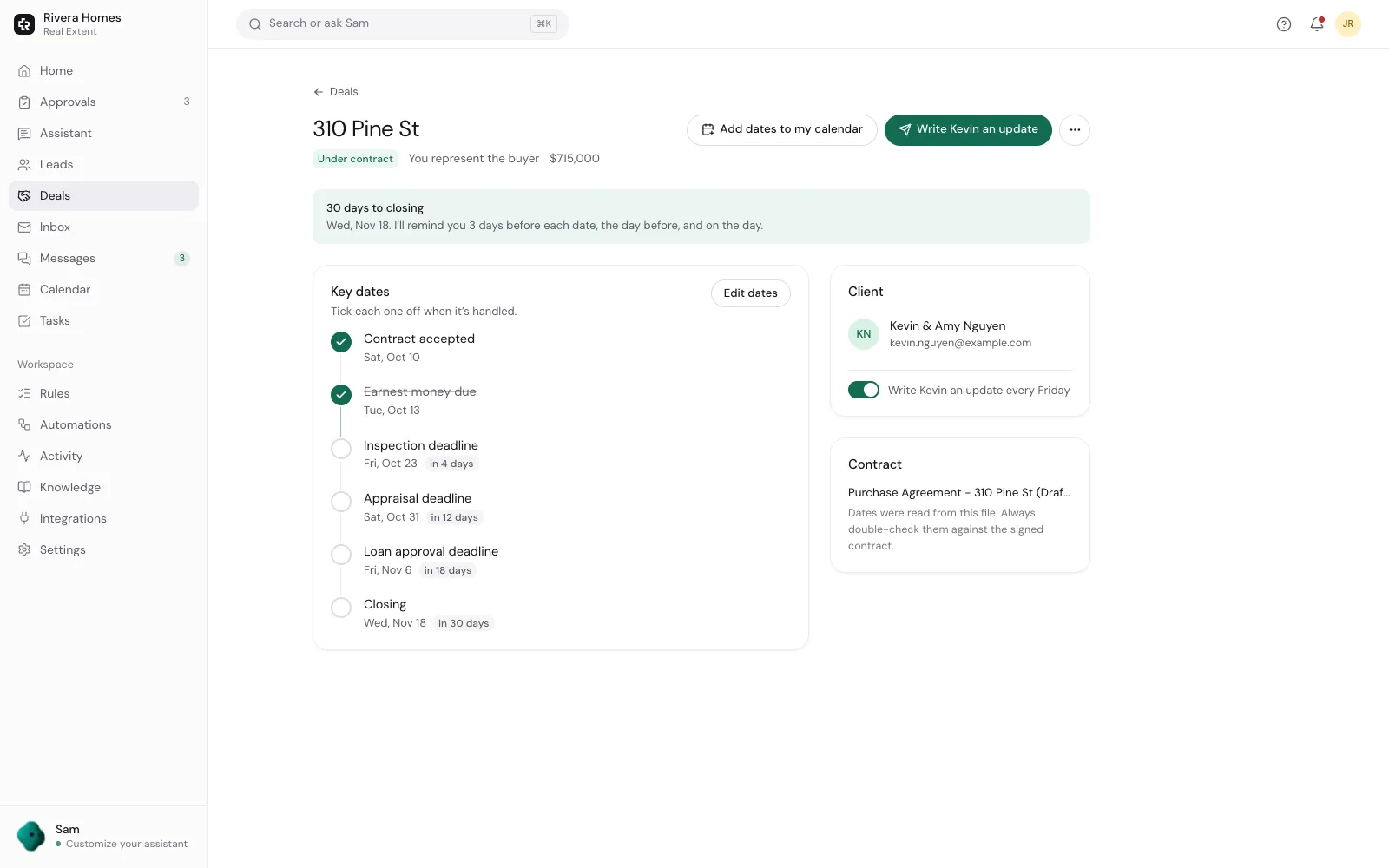Click Write Kevin an update button
Image resolution: width=1389 pixels, height=868 pixels.
(968, 130)
